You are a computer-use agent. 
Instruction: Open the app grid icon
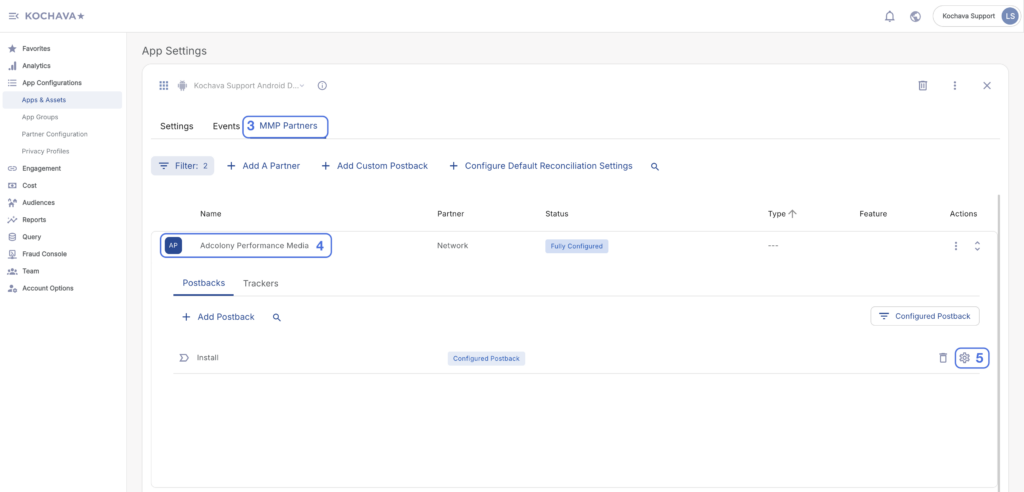(164, 86)
